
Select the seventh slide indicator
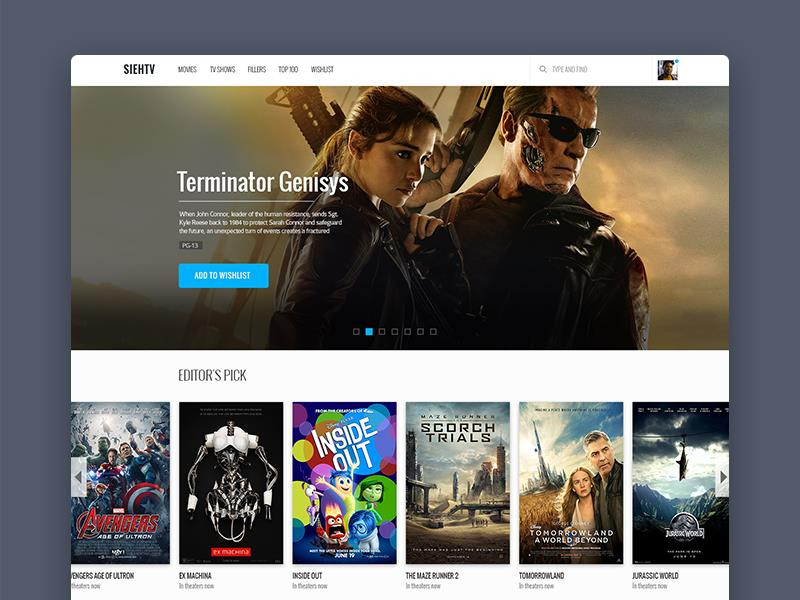433,332
